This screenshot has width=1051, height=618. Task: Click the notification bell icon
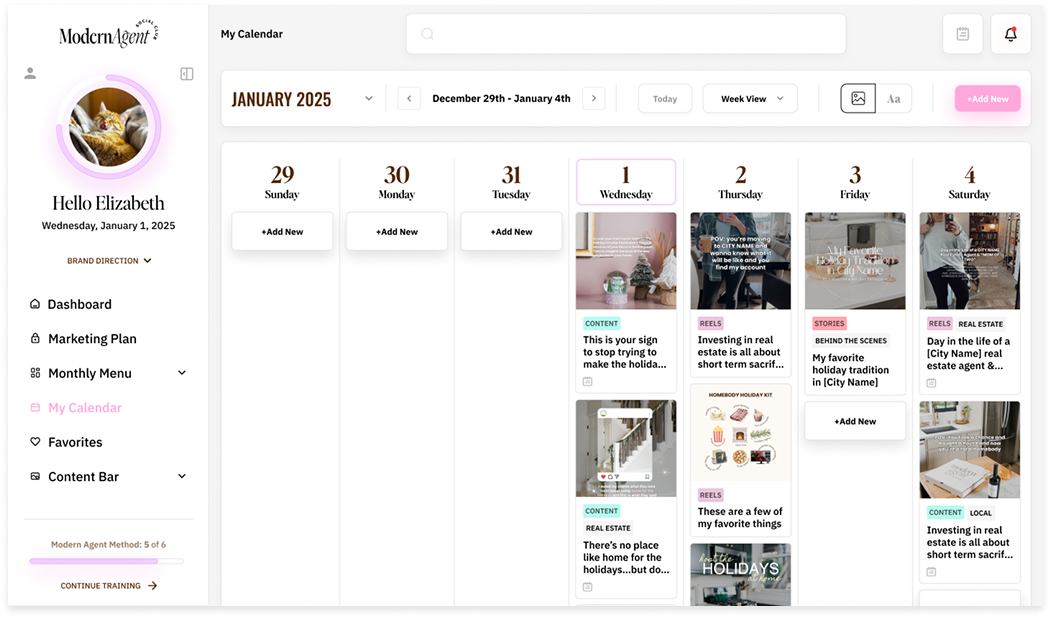tap(1010, 34)
